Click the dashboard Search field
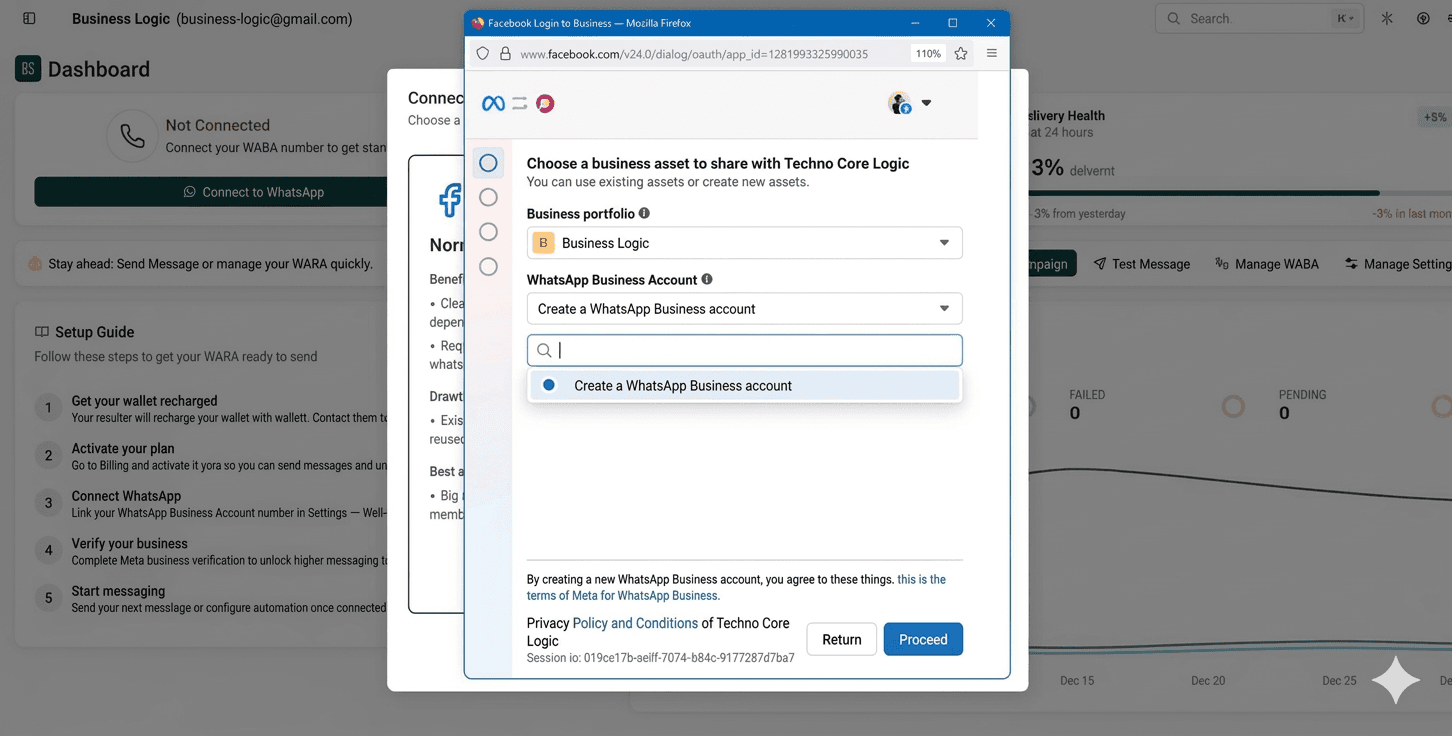The image size is (1452, 736). (1259, 19)
